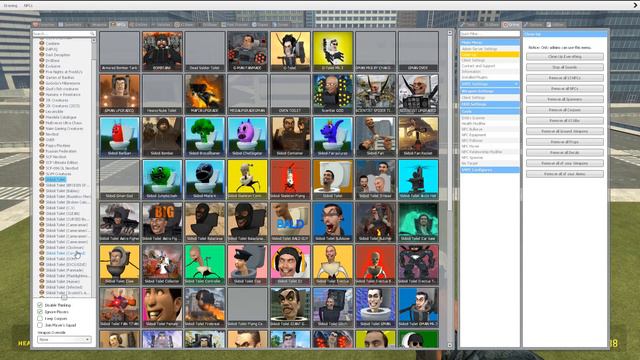Viewport: 640px width, 360px height.
Task: Open the Weapon Override dropdown
Action: pyautogui.click(x=64, y=339)
